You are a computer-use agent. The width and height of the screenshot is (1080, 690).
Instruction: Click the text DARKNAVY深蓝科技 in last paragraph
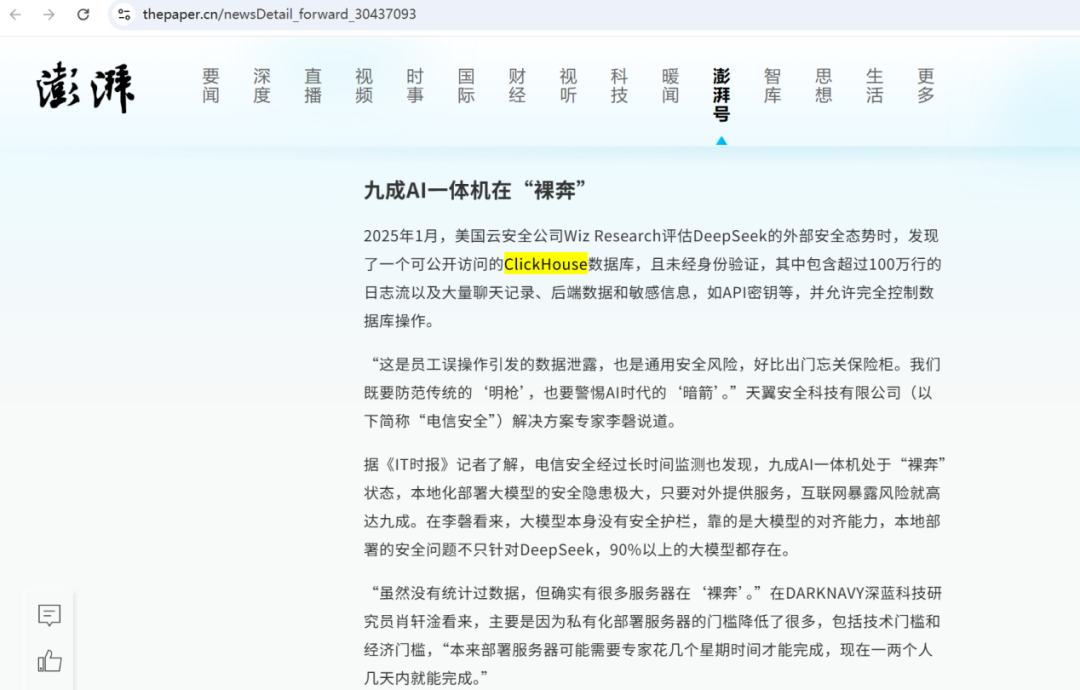pos(849,593)
